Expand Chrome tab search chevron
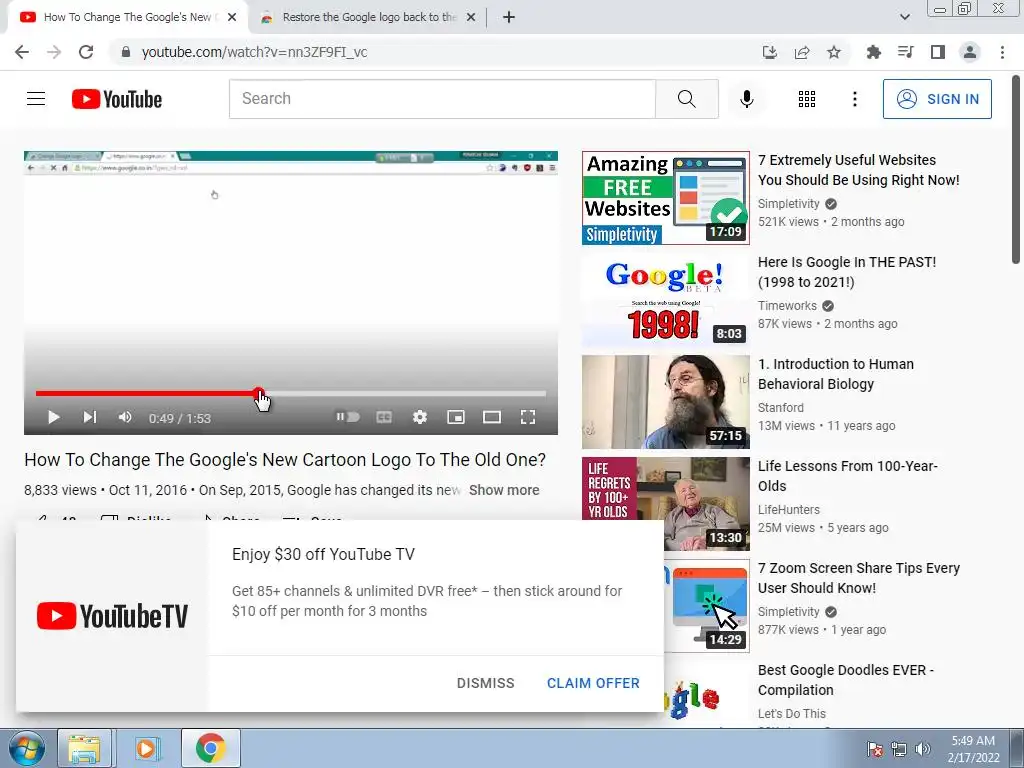This screenshot has width=1024, height=768. (904, 17)
